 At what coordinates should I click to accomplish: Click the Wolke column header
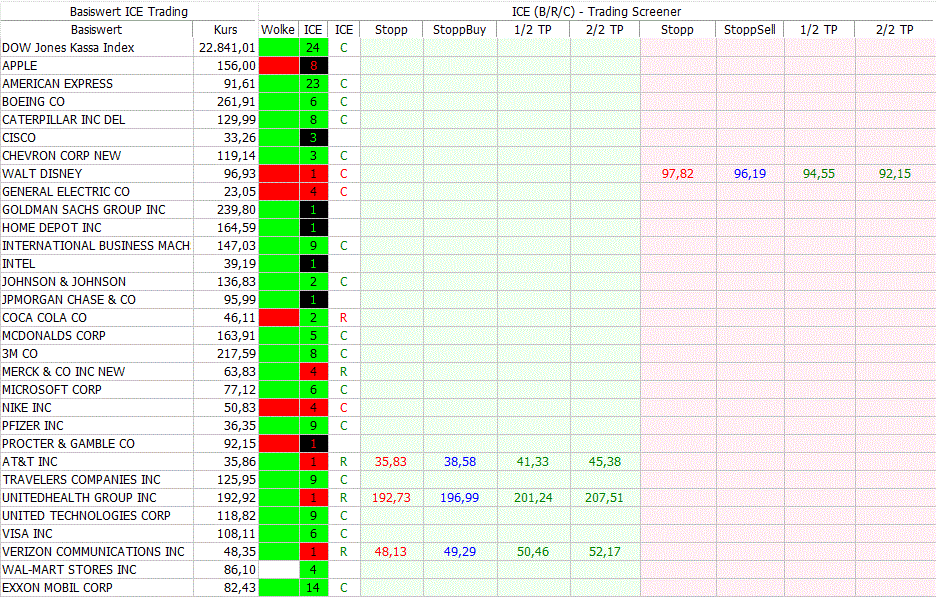278,30
